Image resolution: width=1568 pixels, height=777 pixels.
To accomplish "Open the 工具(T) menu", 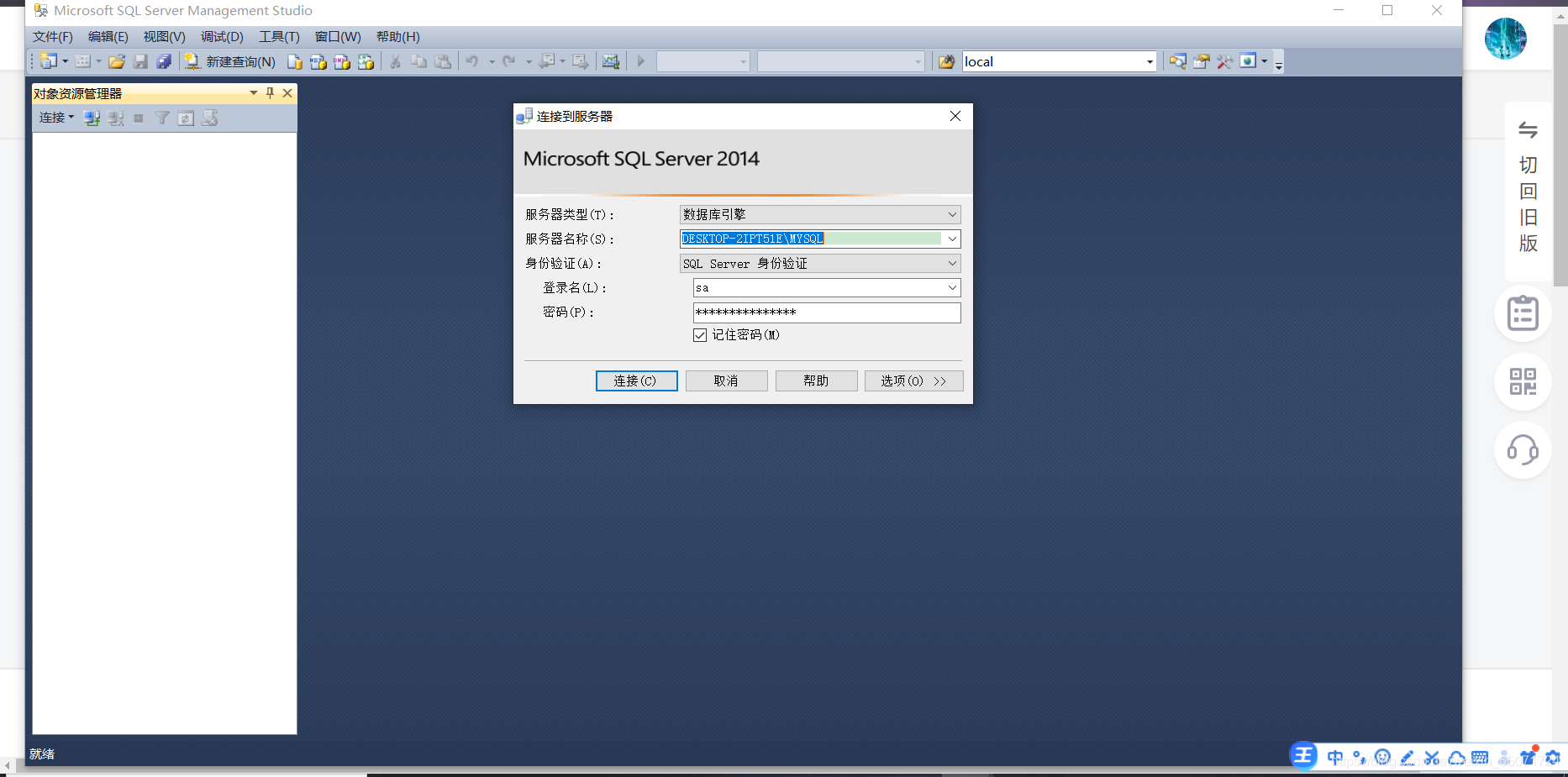I will 279,36.
